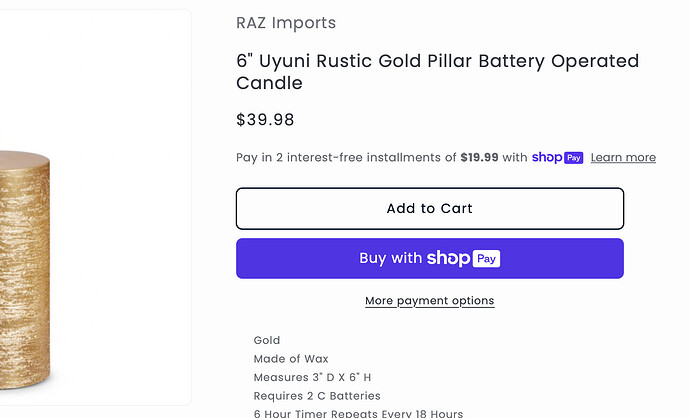Click the Uyuni Rustic Gold Pillar product title
The height and width of the screenshot is (418, 690).
[437, 72]
